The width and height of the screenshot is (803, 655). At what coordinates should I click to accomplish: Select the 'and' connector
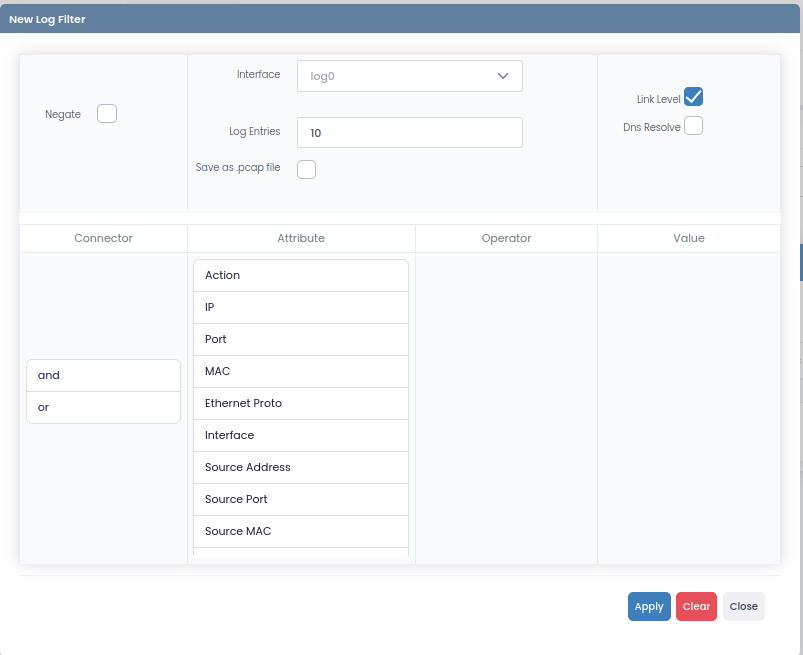point(103,376)
